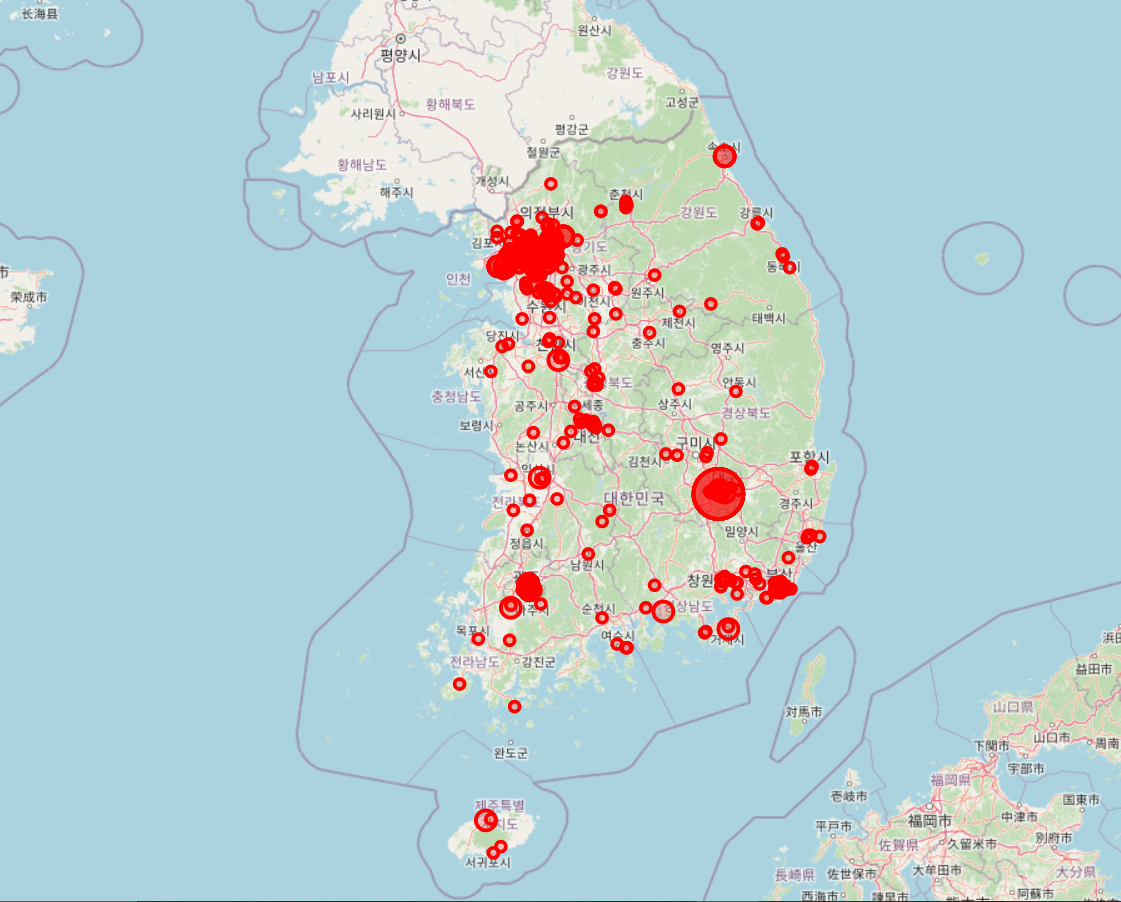
Task: Click the 개성시 label
Action: [492, 182]
